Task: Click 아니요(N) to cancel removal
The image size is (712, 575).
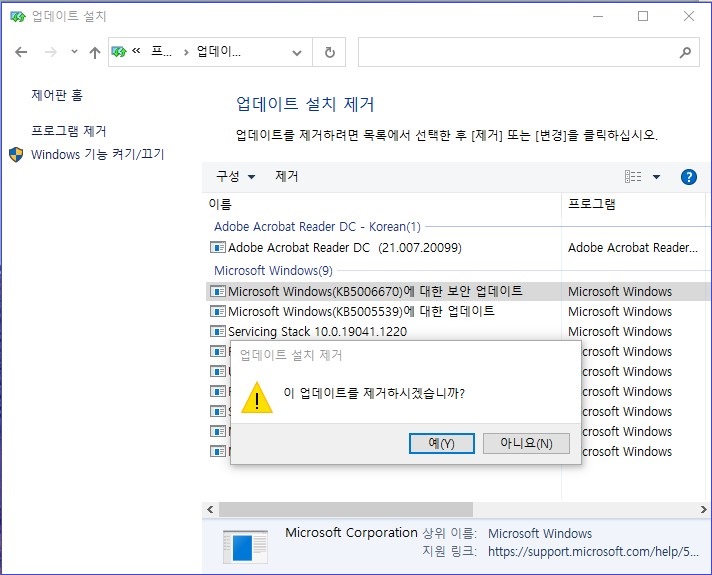Action: click(x=526, y=443)
